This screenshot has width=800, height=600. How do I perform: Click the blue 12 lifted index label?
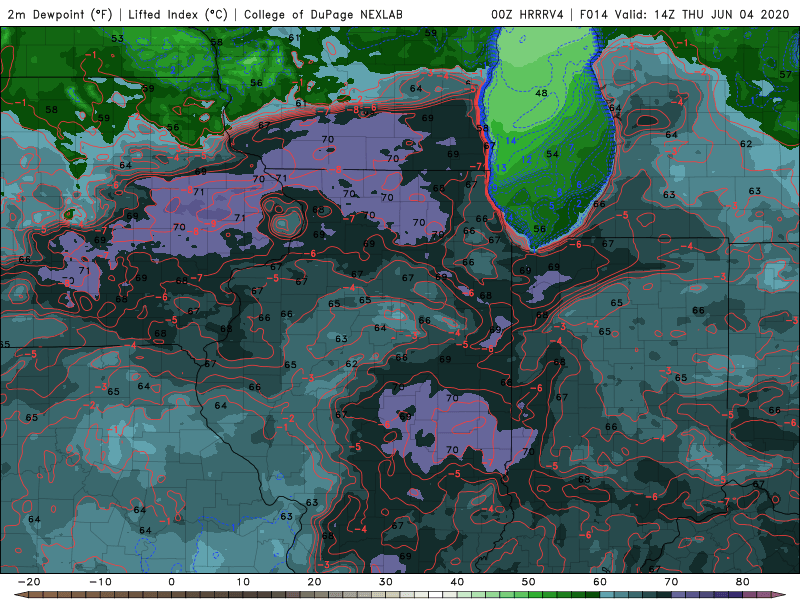527,160
